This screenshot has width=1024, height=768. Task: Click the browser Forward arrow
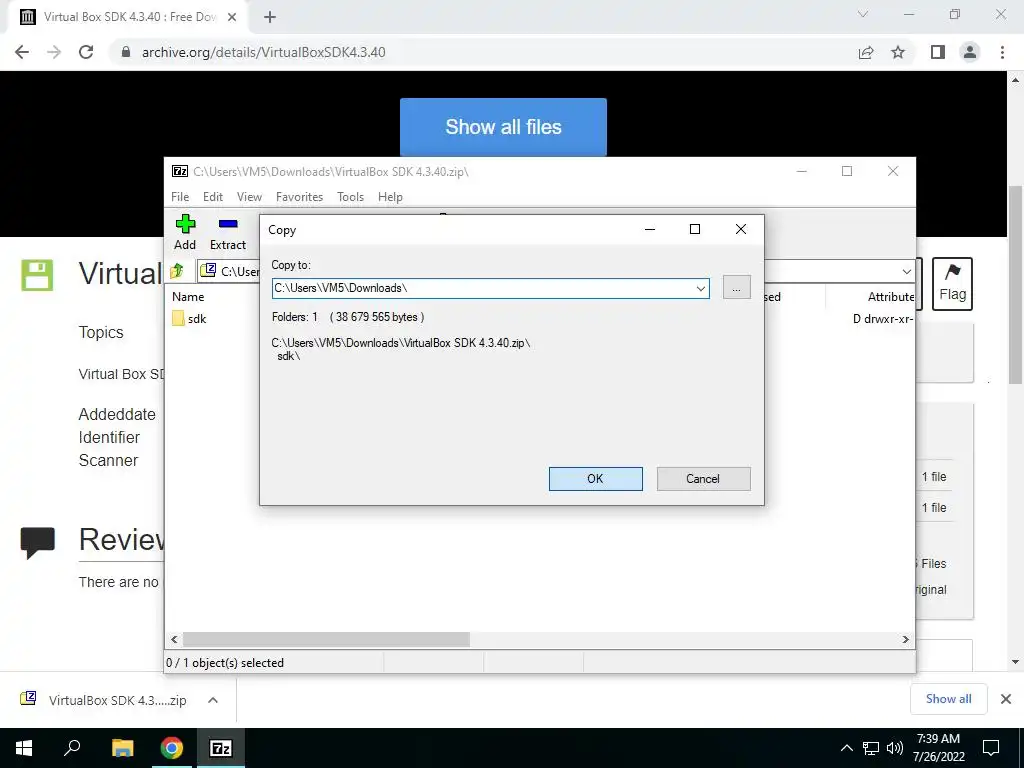54,52
